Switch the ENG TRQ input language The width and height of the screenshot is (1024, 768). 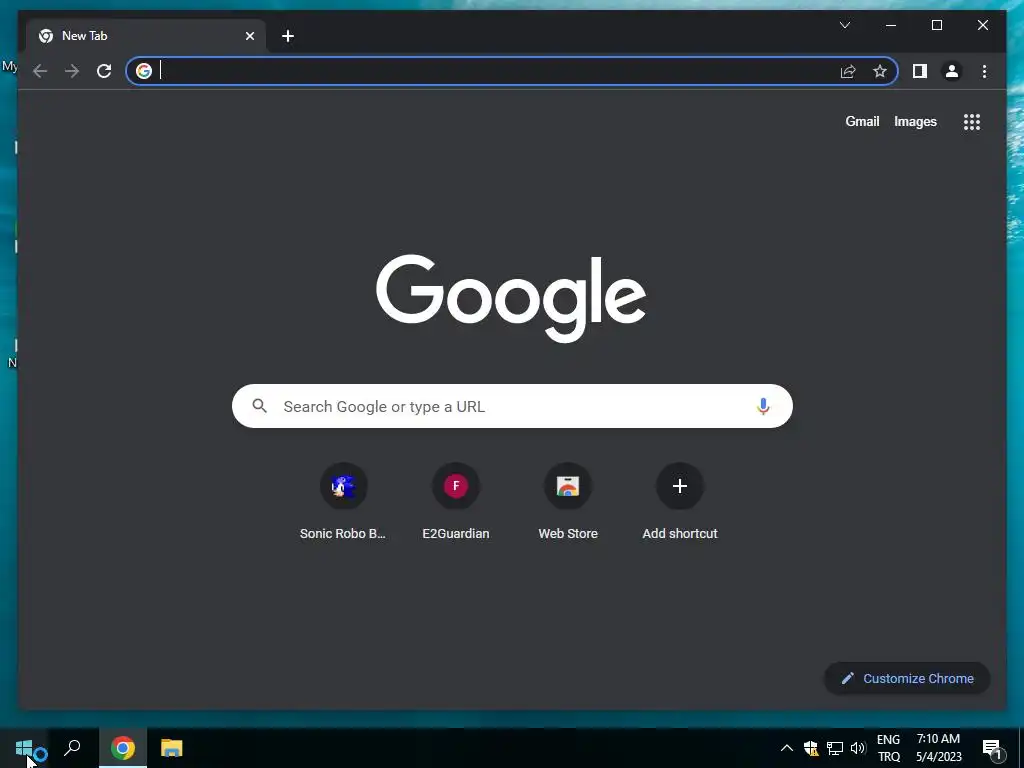(x=888, y=748)
